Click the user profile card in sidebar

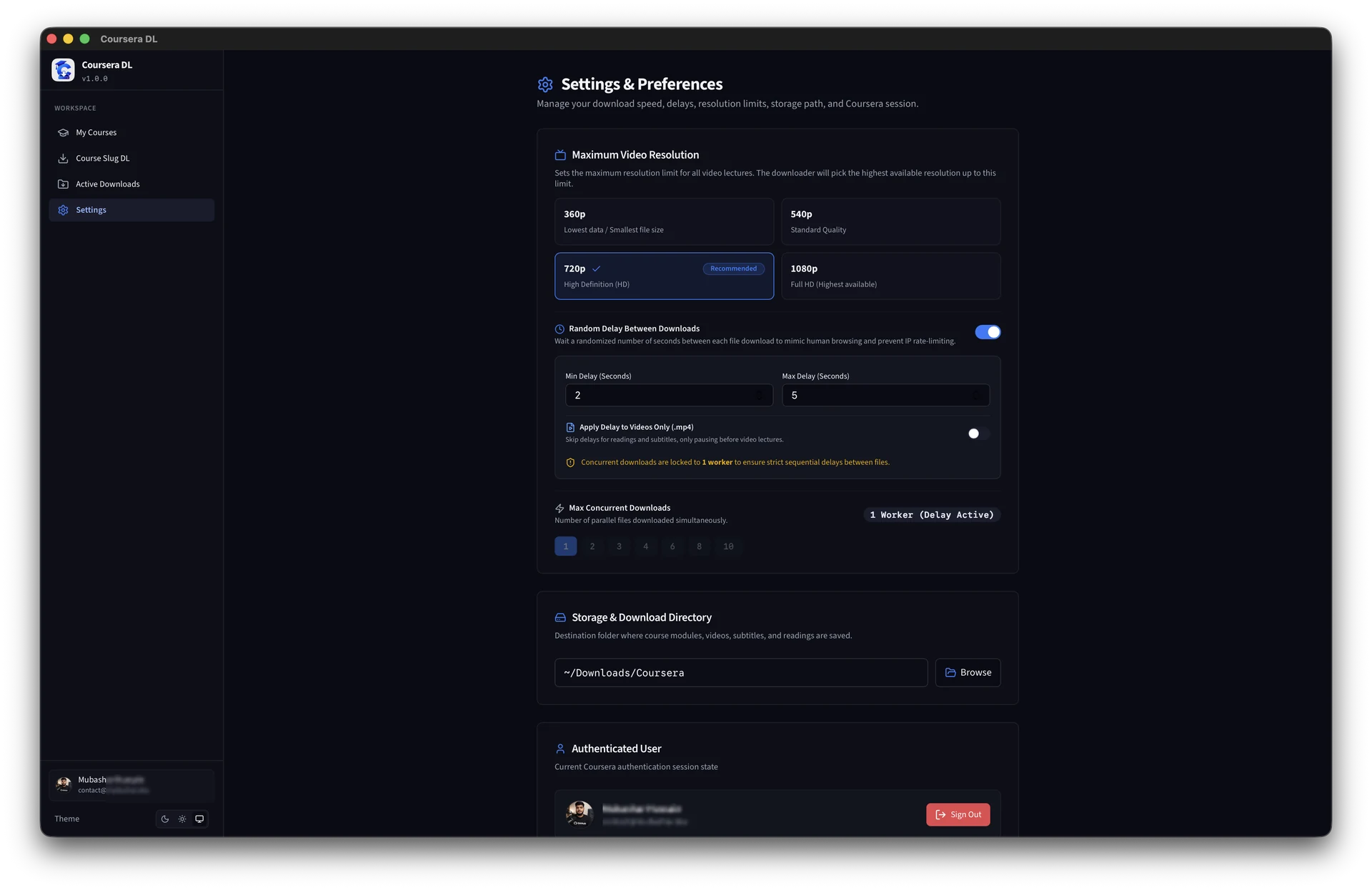point(131,785)
